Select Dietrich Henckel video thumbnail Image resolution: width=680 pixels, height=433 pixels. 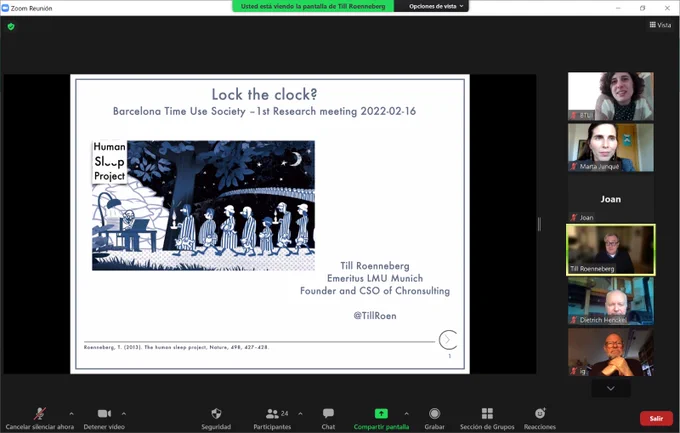click(x=611, y=301)
